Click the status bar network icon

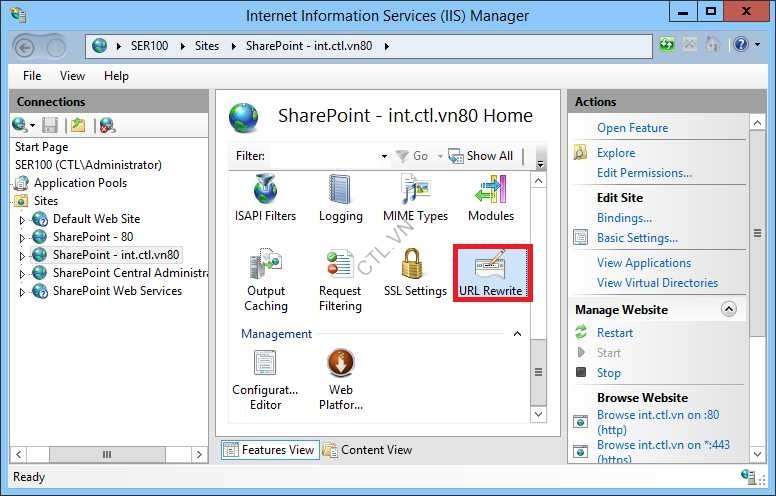click(747, 477)
